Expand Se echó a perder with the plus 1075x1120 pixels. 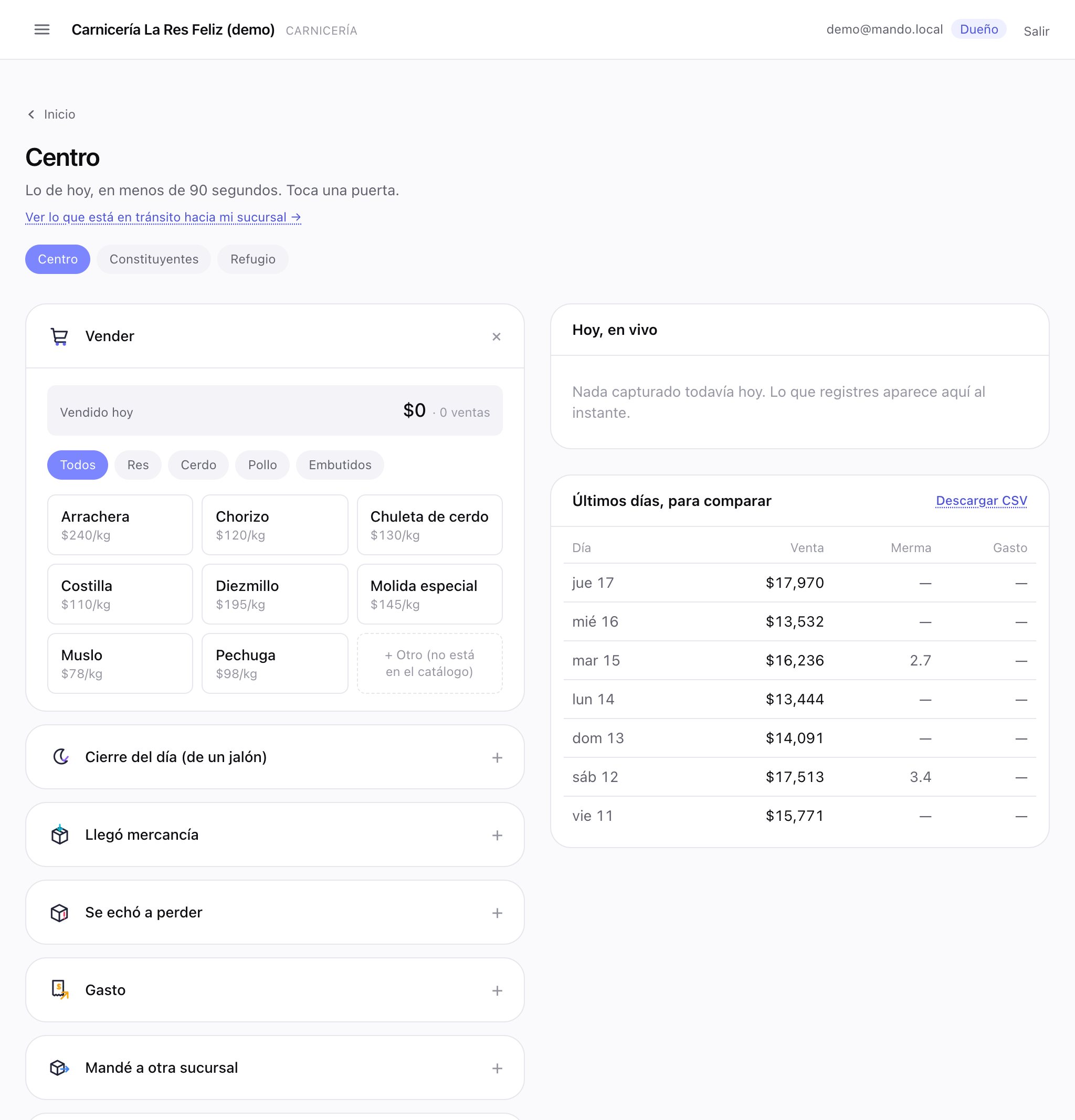pos(497,913)
